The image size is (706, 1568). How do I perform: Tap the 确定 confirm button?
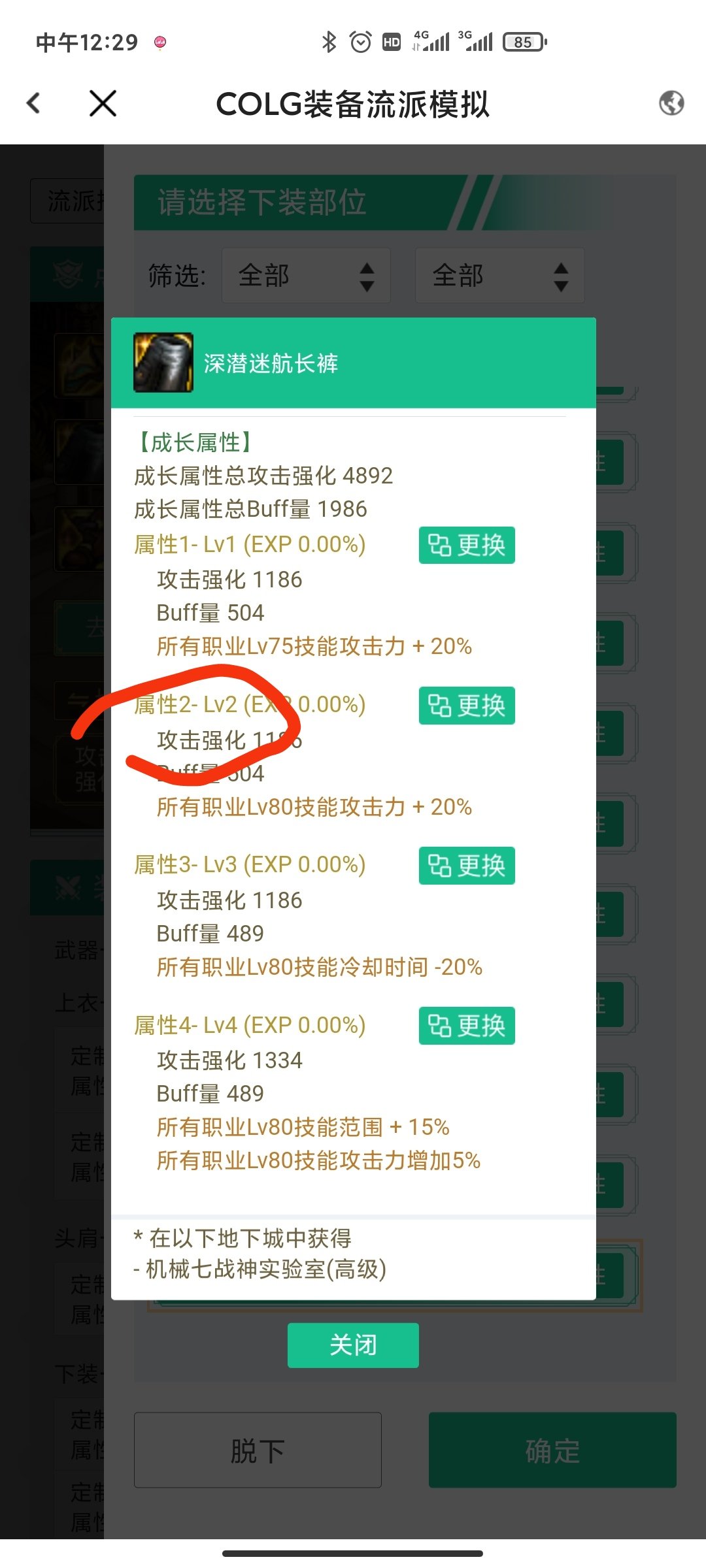pos(552,1450)
